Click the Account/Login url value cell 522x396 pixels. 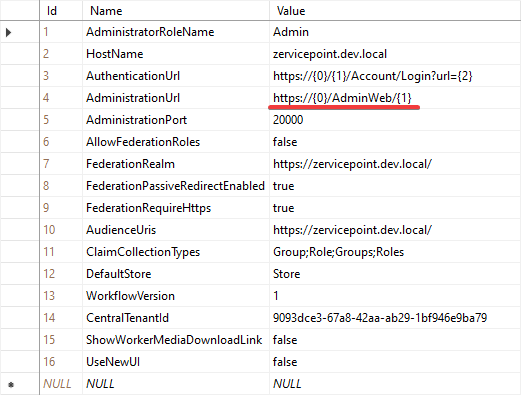pyautogui.click(x=395, y=76)
